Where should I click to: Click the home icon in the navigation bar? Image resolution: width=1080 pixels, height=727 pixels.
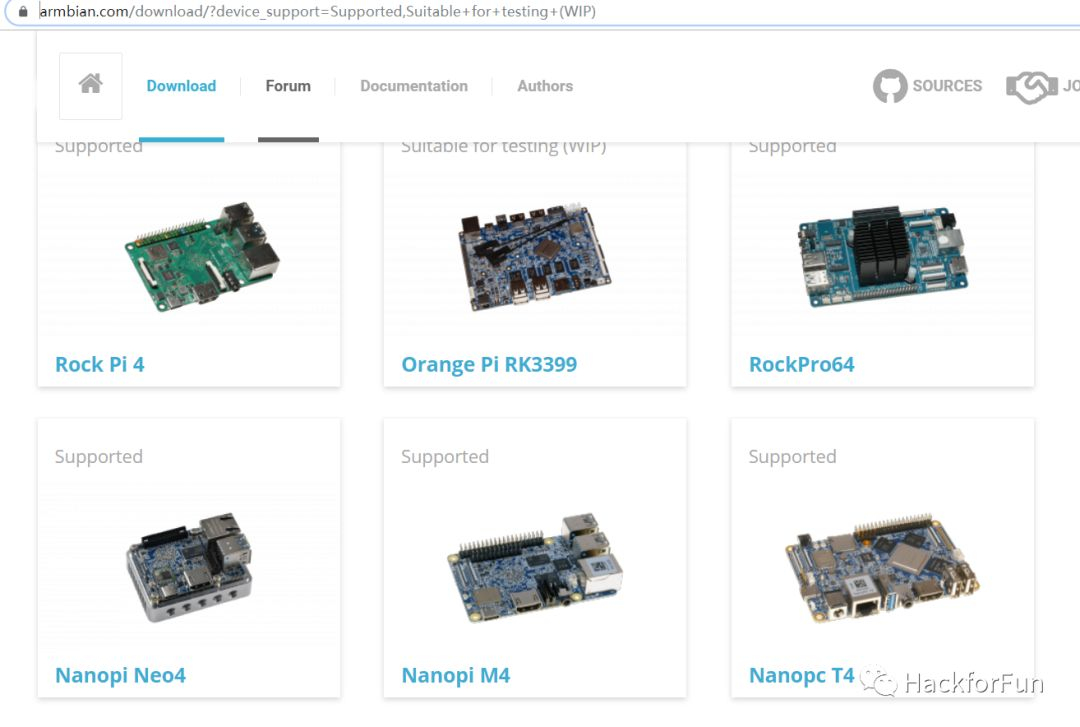[90, 84]
